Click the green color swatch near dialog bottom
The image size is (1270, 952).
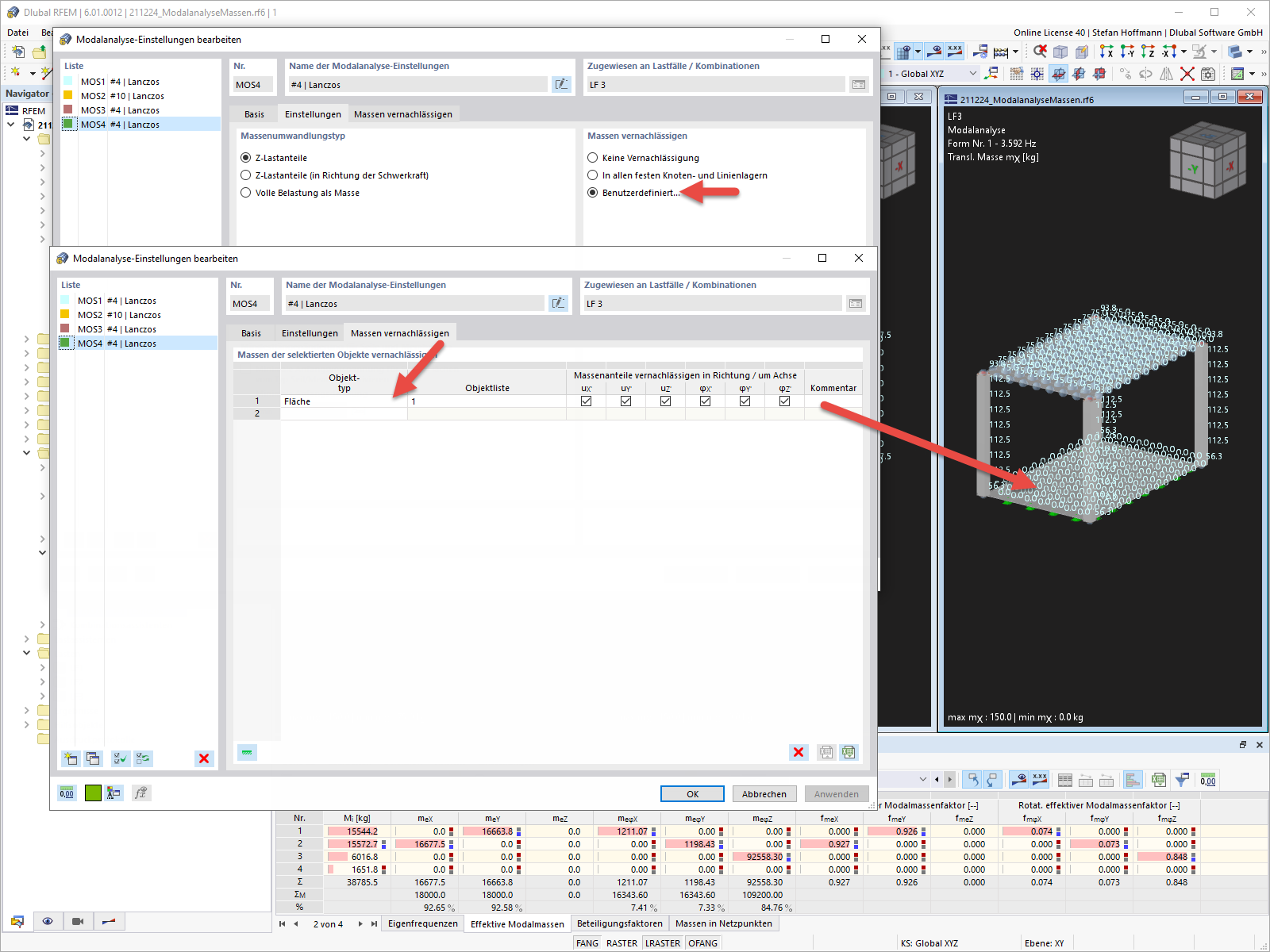click(93, 792)
